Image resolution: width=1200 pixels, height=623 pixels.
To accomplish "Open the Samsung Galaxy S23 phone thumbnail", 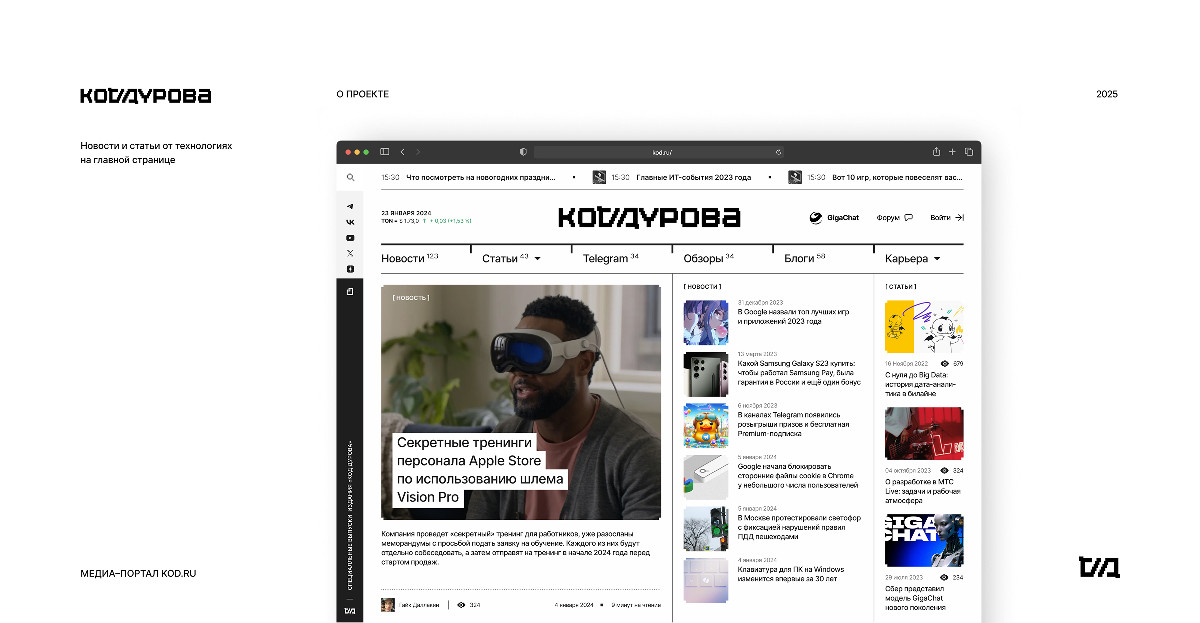I will click(x=706, y=374).
